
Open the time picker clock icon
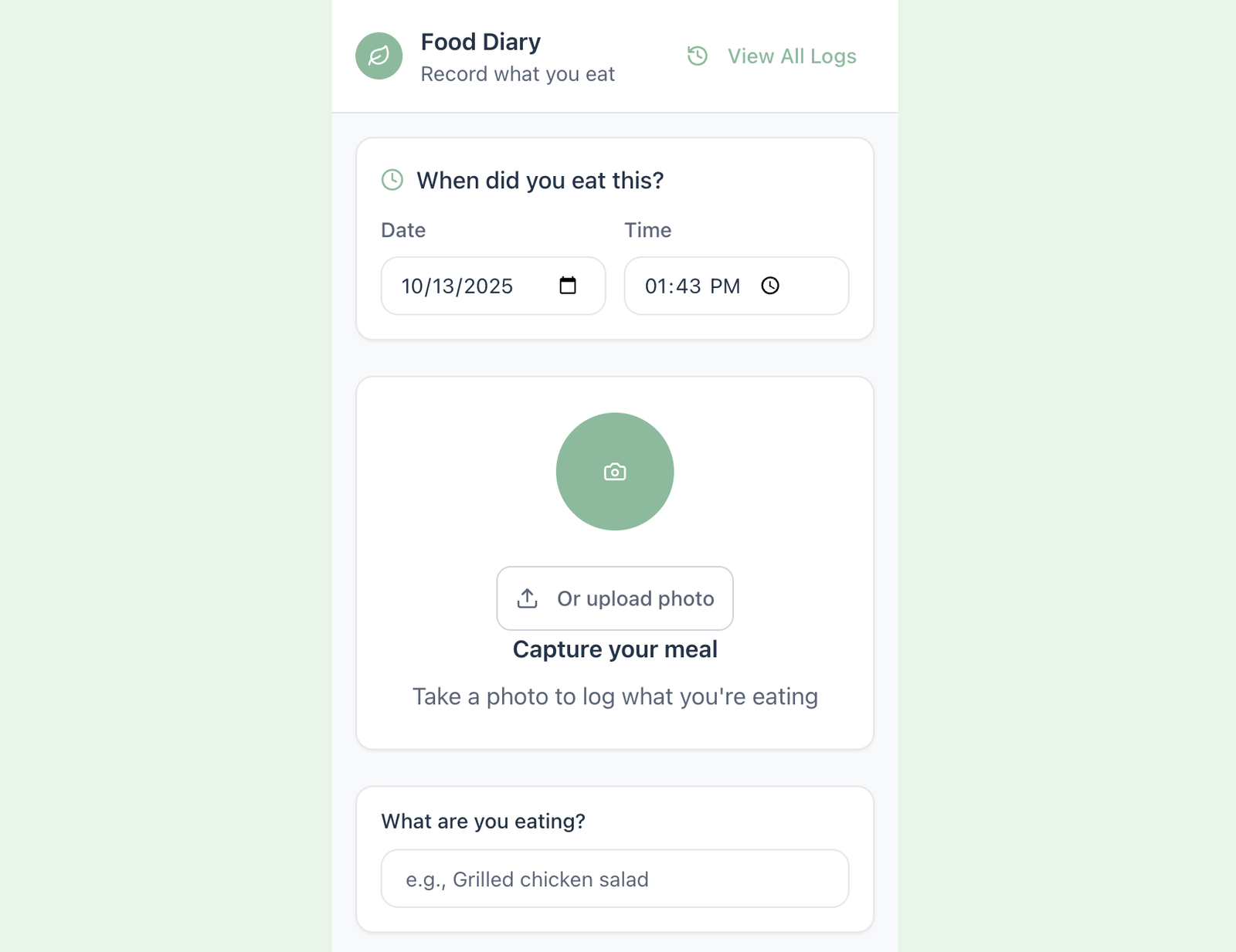770,286
